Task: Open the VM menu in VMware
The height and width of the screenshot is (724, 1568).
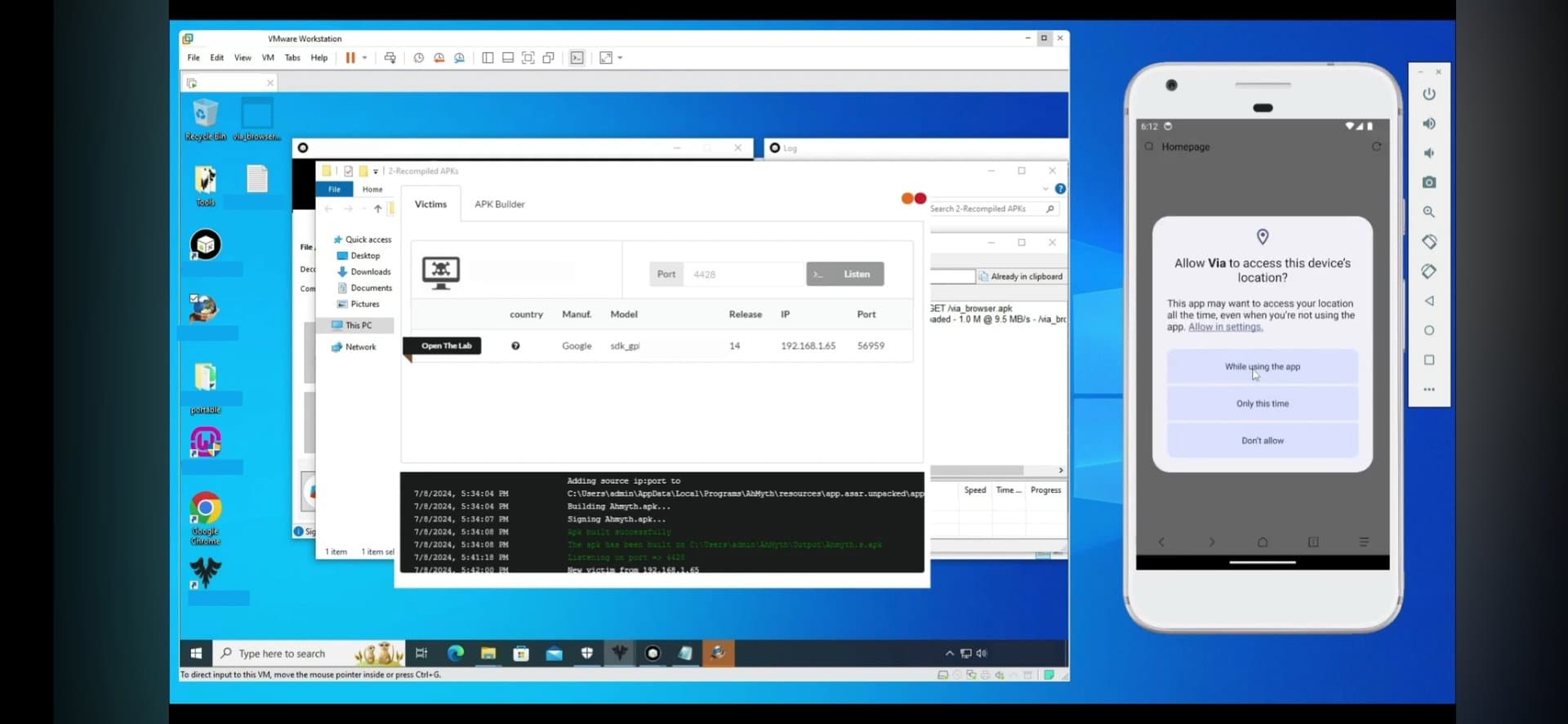Action: coord(268,58)
